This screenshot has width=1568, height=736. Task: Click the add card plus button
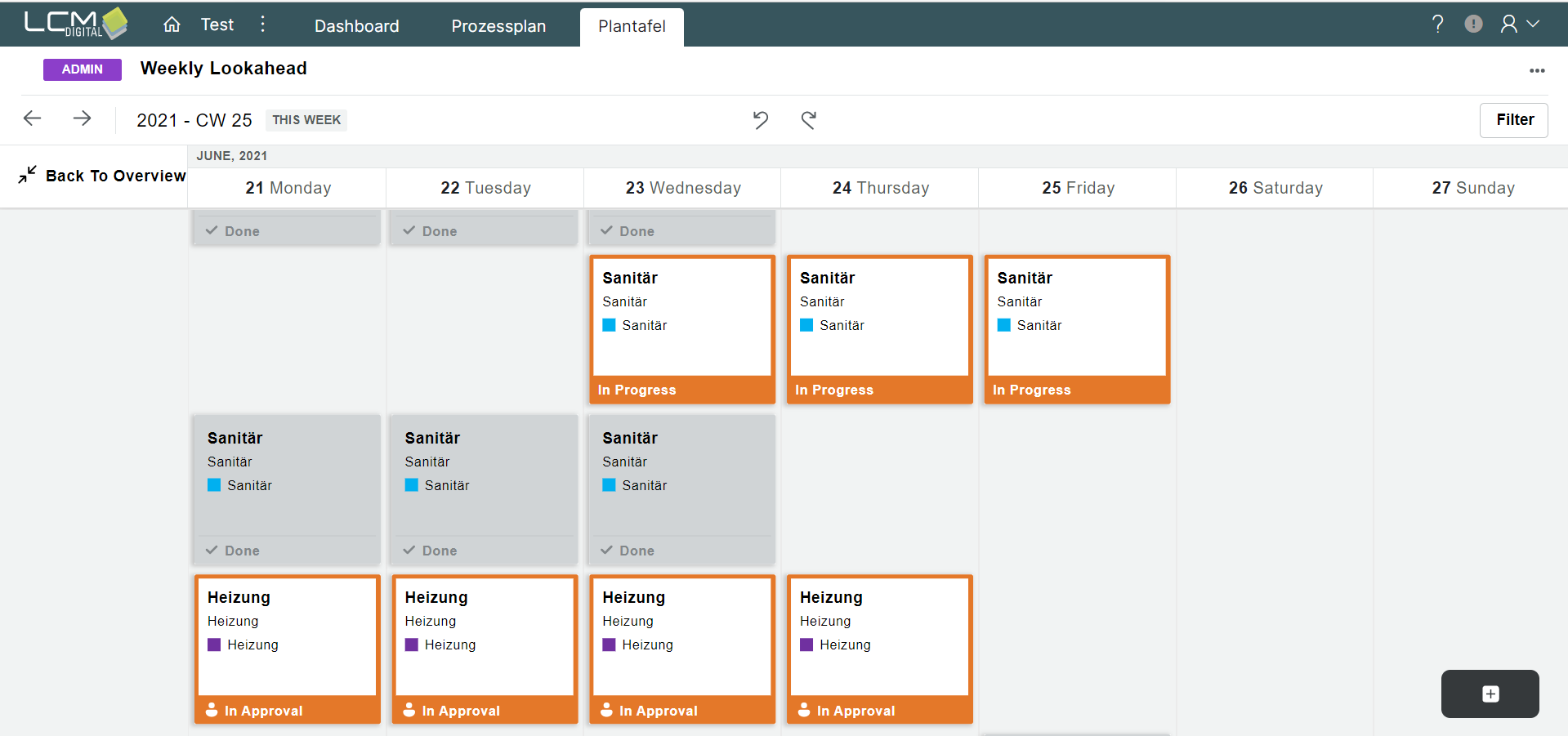point(1490,694)
